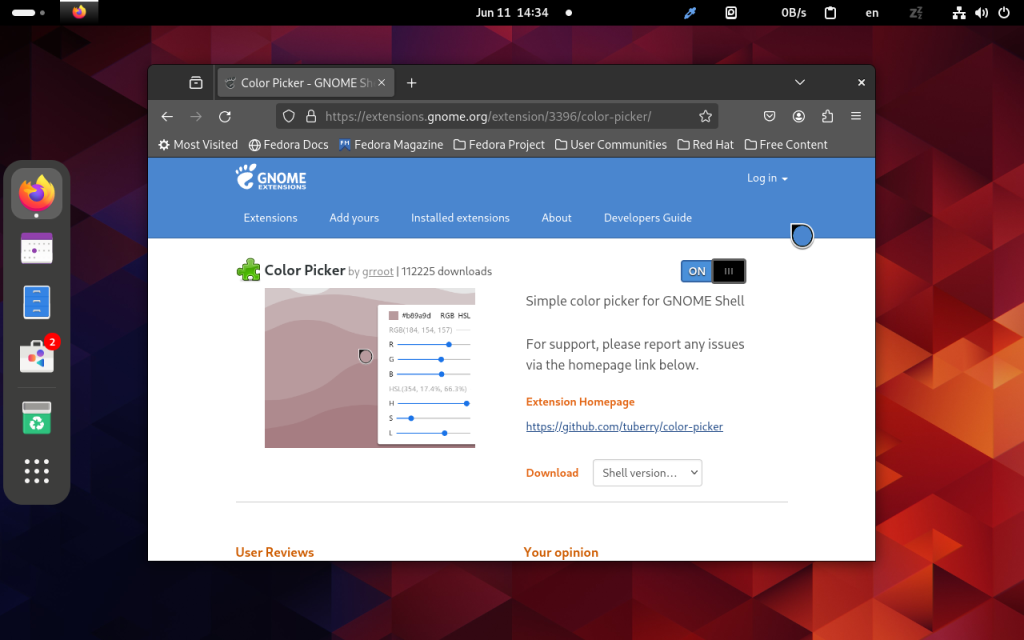This screenshot has height=640, width=1024.
Task: Open Firefox extensions puzzle icon
Action: tap(827, 116)
